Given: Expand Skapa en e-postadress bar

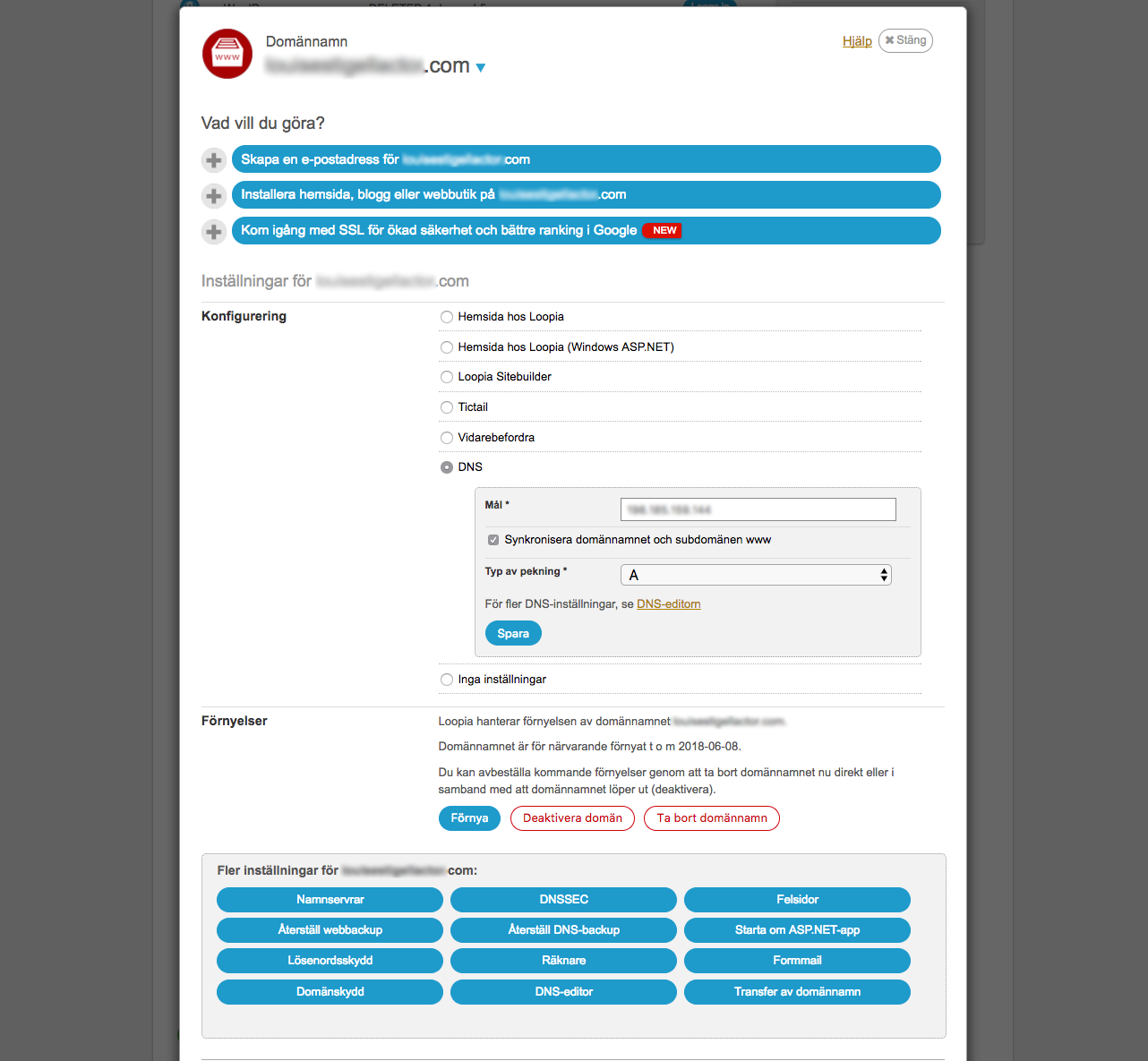Looking at the screenshot, I should coord(586,159).
